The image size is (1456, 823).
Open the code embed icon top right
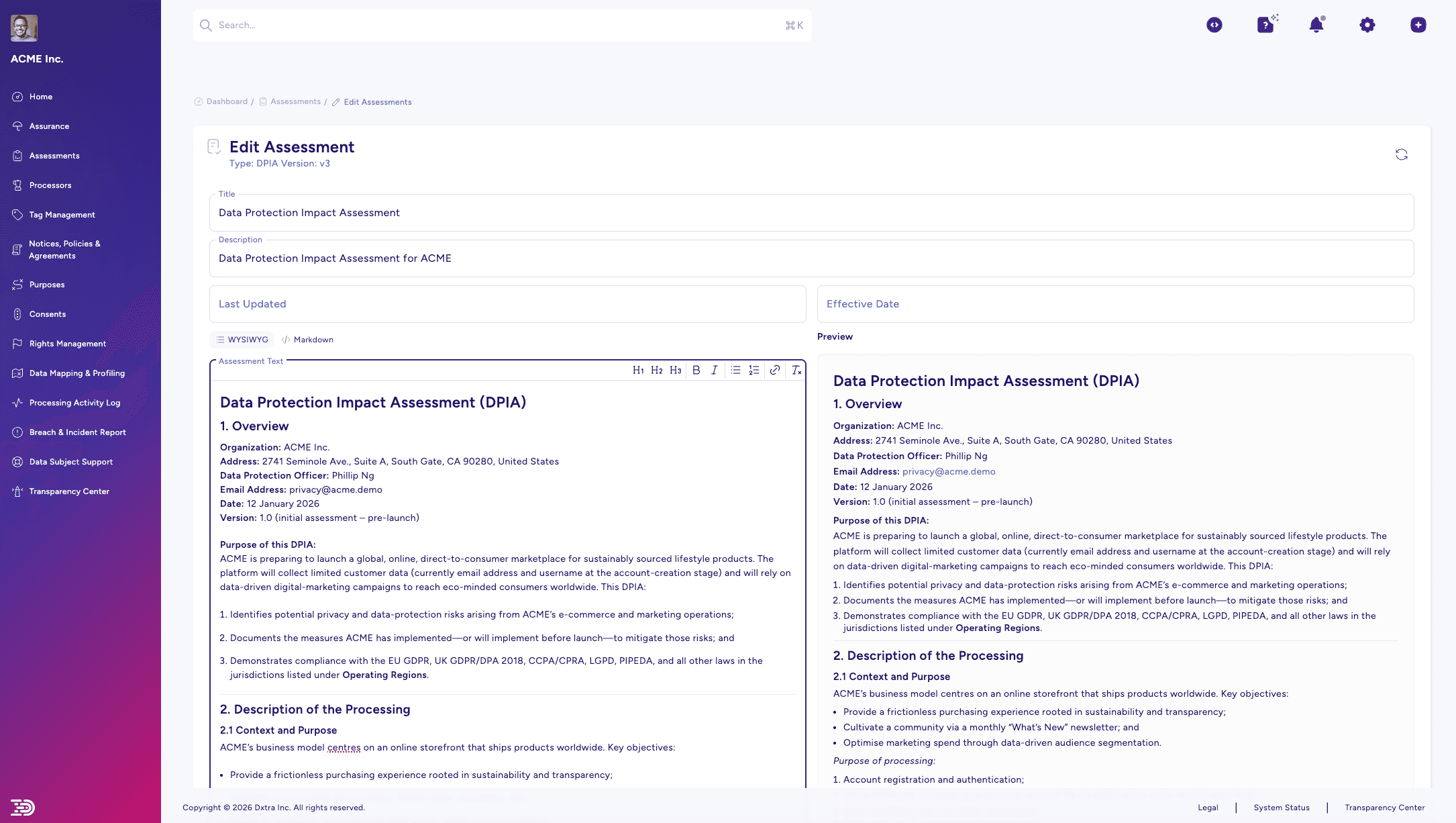coord(1214,25)
